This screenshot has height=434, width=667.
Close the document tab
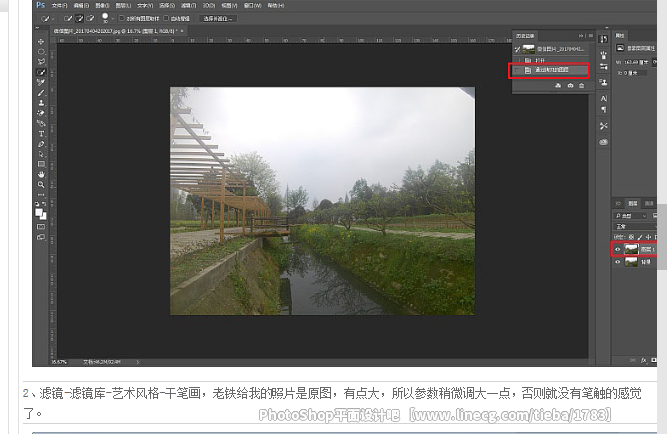coord(182,31)
